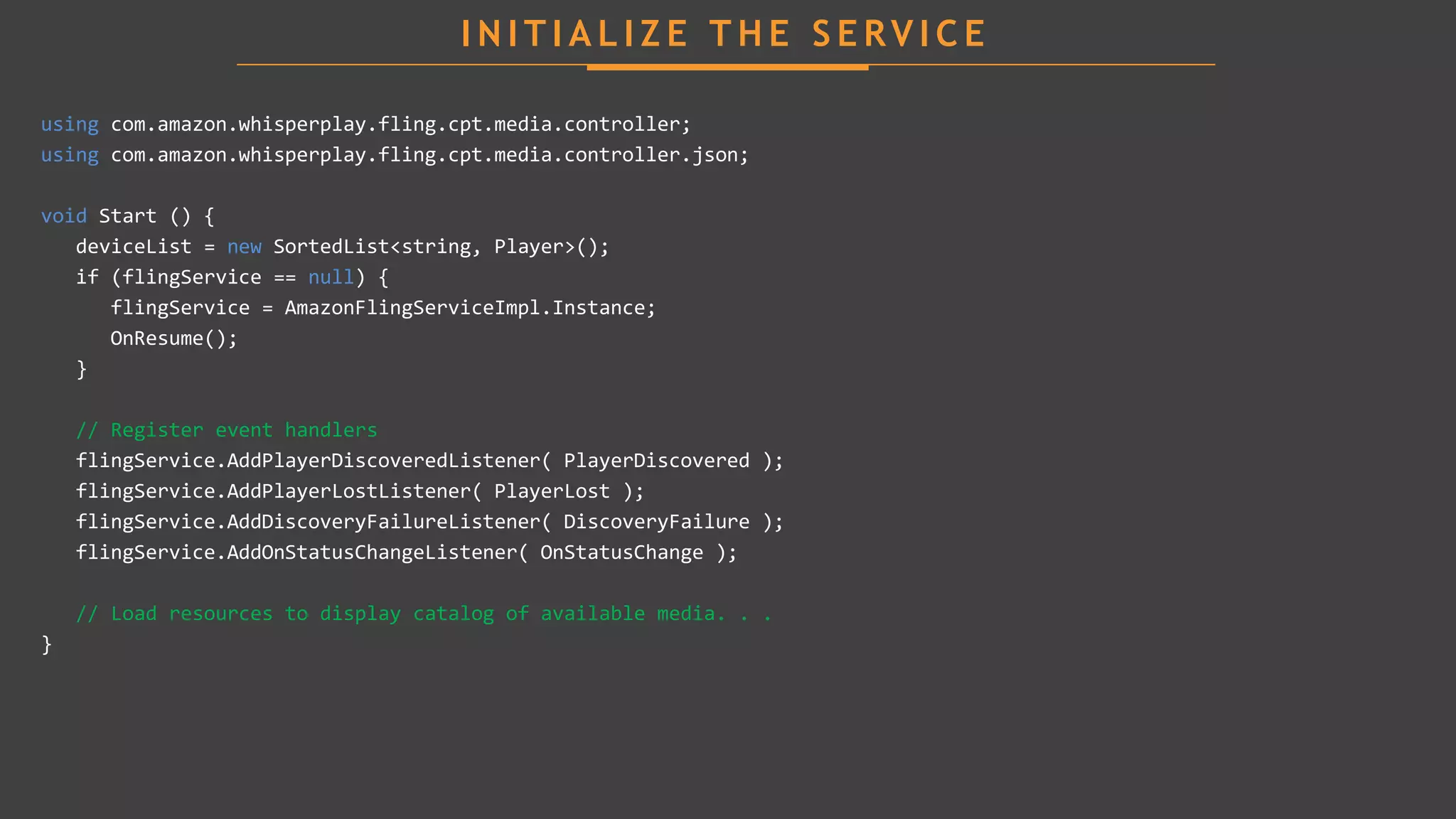Click the 'AddOnStatusChangeListener( OnStatusChange );' line

pos(407,552)
